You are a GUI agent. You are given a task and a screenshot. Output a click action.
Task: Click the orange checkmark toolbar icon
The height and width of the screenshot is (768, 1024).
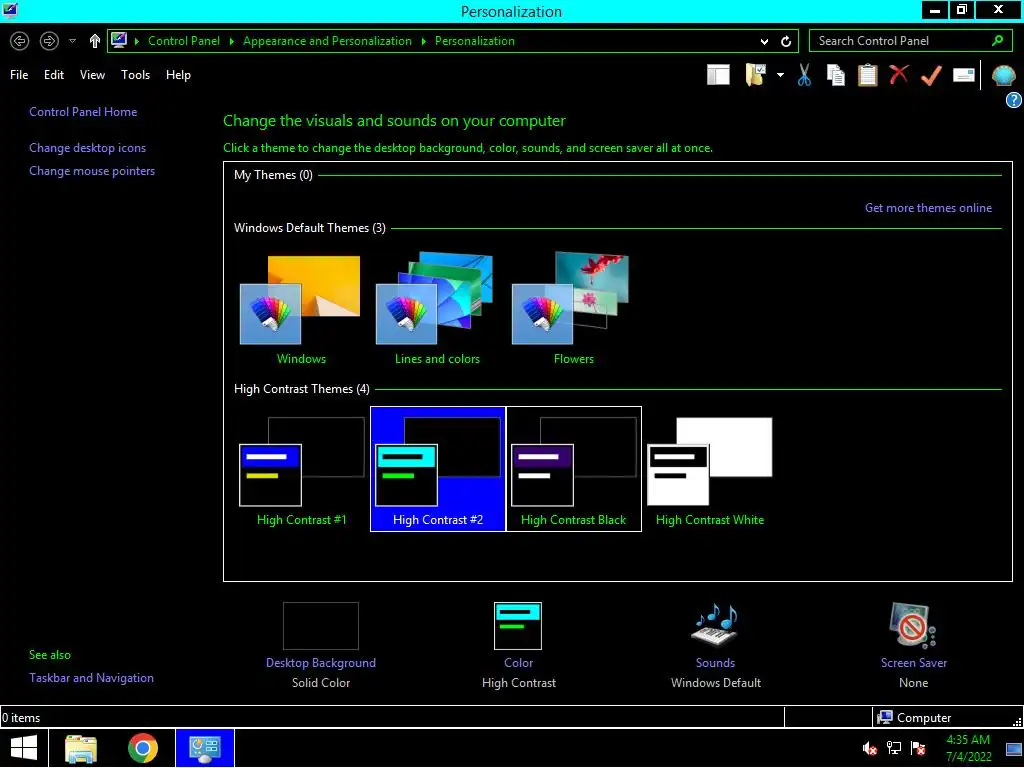(x=931, y=75)
